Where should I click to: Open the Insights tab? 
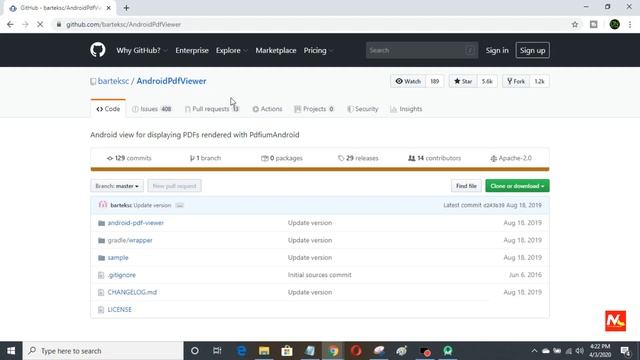(406, 109)
